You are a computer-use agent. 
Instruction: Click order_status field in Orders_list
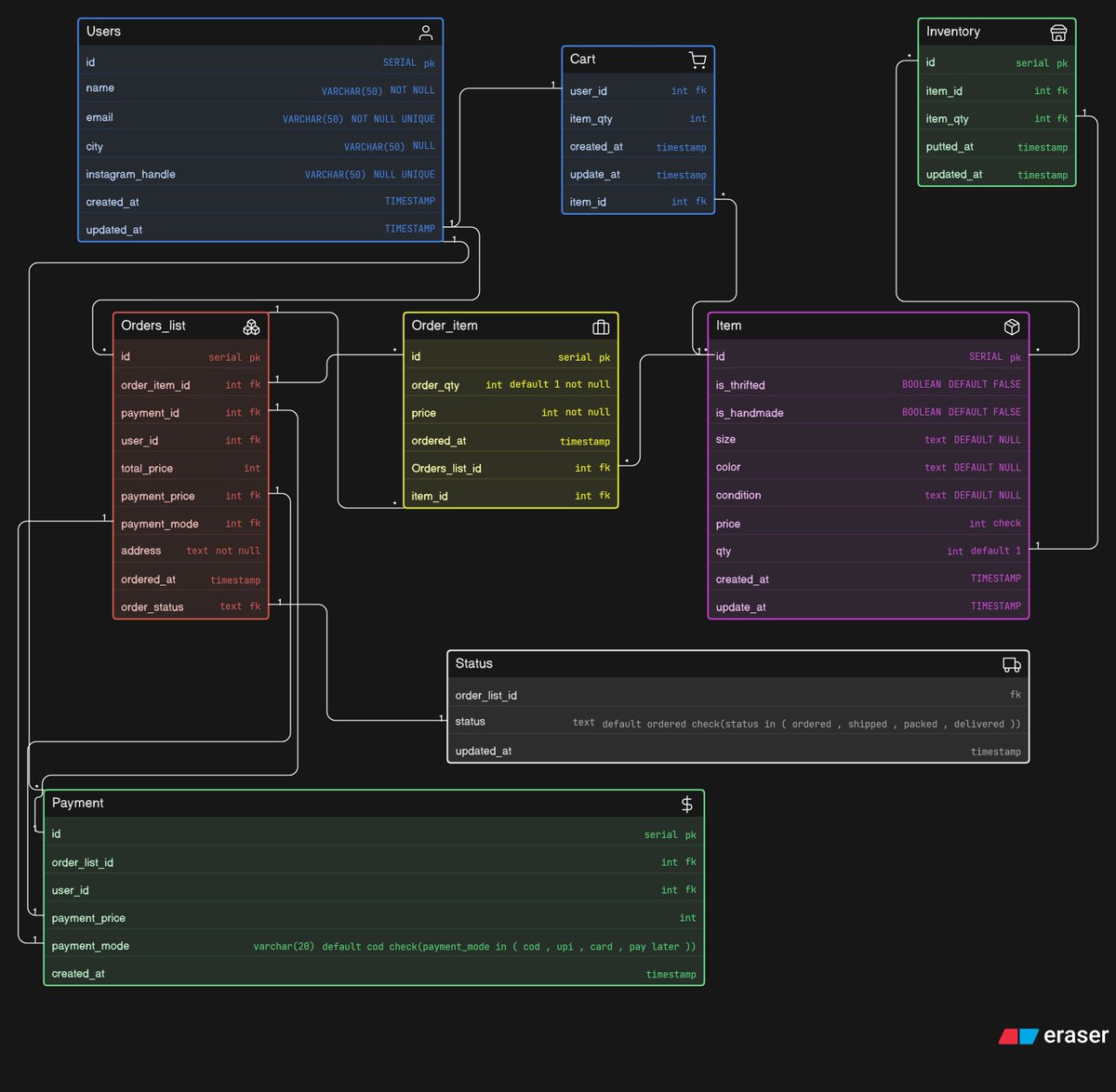pyautogui.click(x=191, y=606)
